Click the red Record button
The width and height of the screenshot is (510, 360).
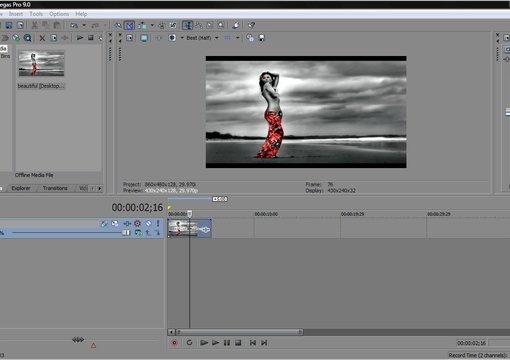pyautogui.click(x=174, y=343)
